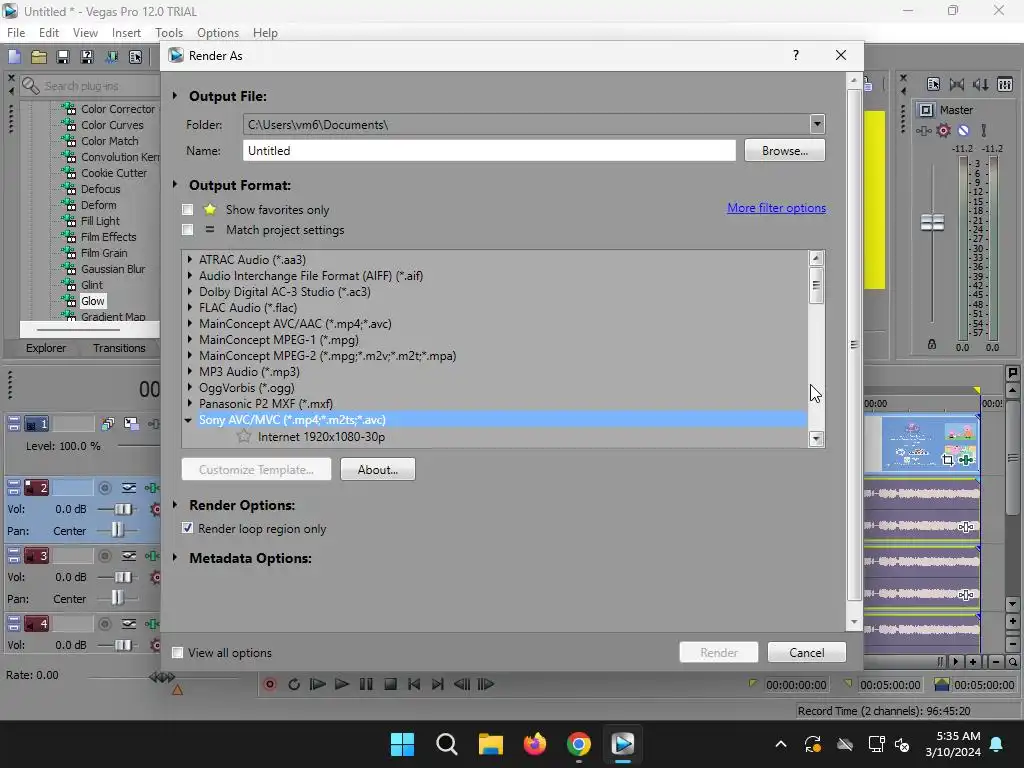The width and height of the screenshot is (1024, 768).
Task: Collapse the Output Format section
Action: tap(175, 185)
